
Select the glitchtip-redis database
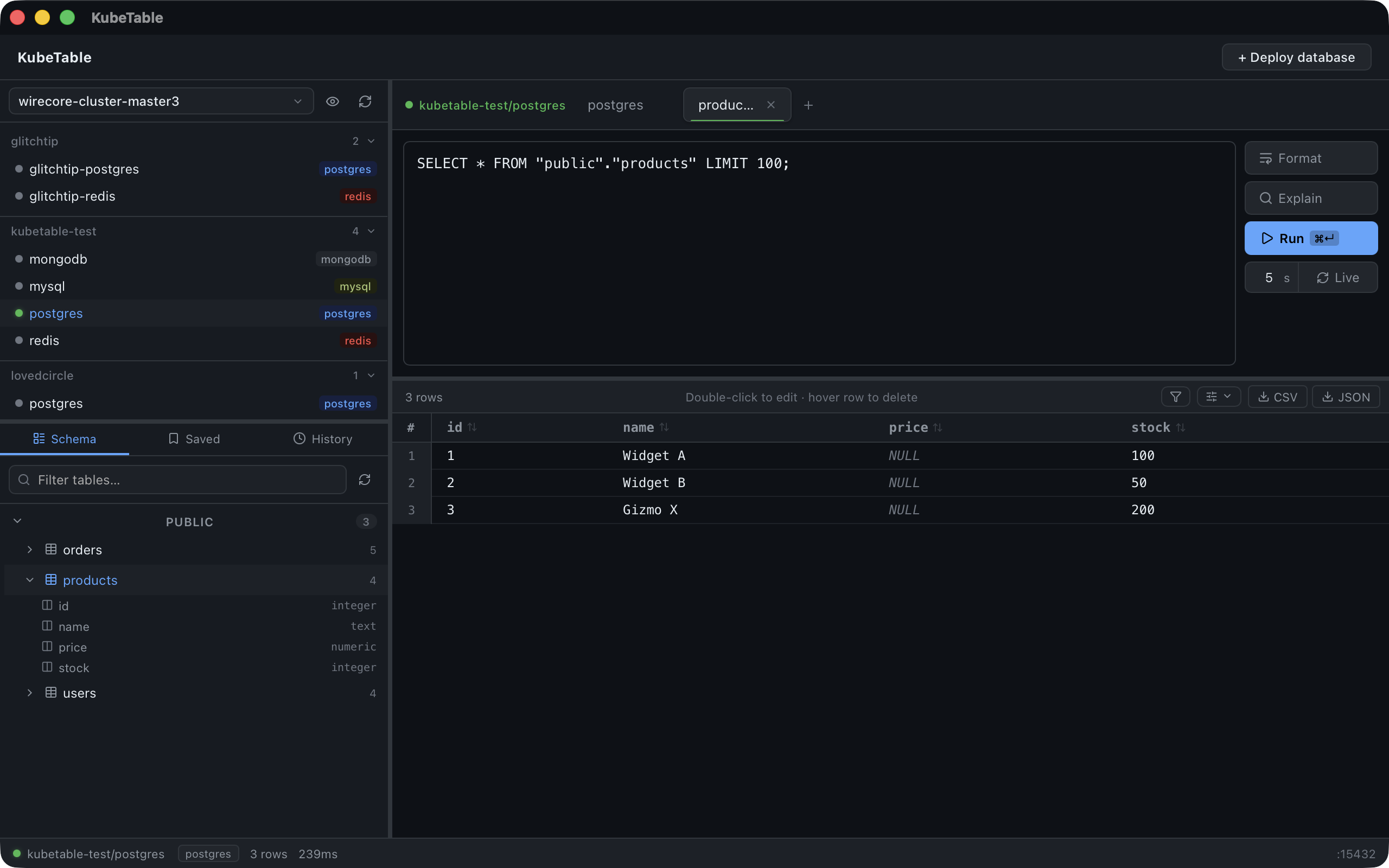(194, 196)
